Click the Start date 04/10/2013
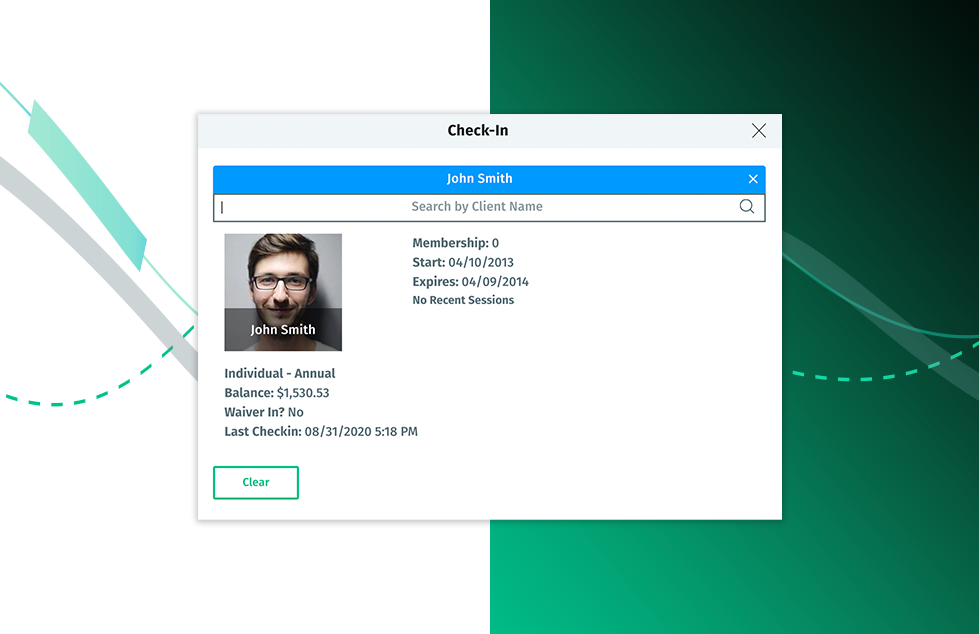Screen dimensions: 979x634 click(x=481, y=263)
